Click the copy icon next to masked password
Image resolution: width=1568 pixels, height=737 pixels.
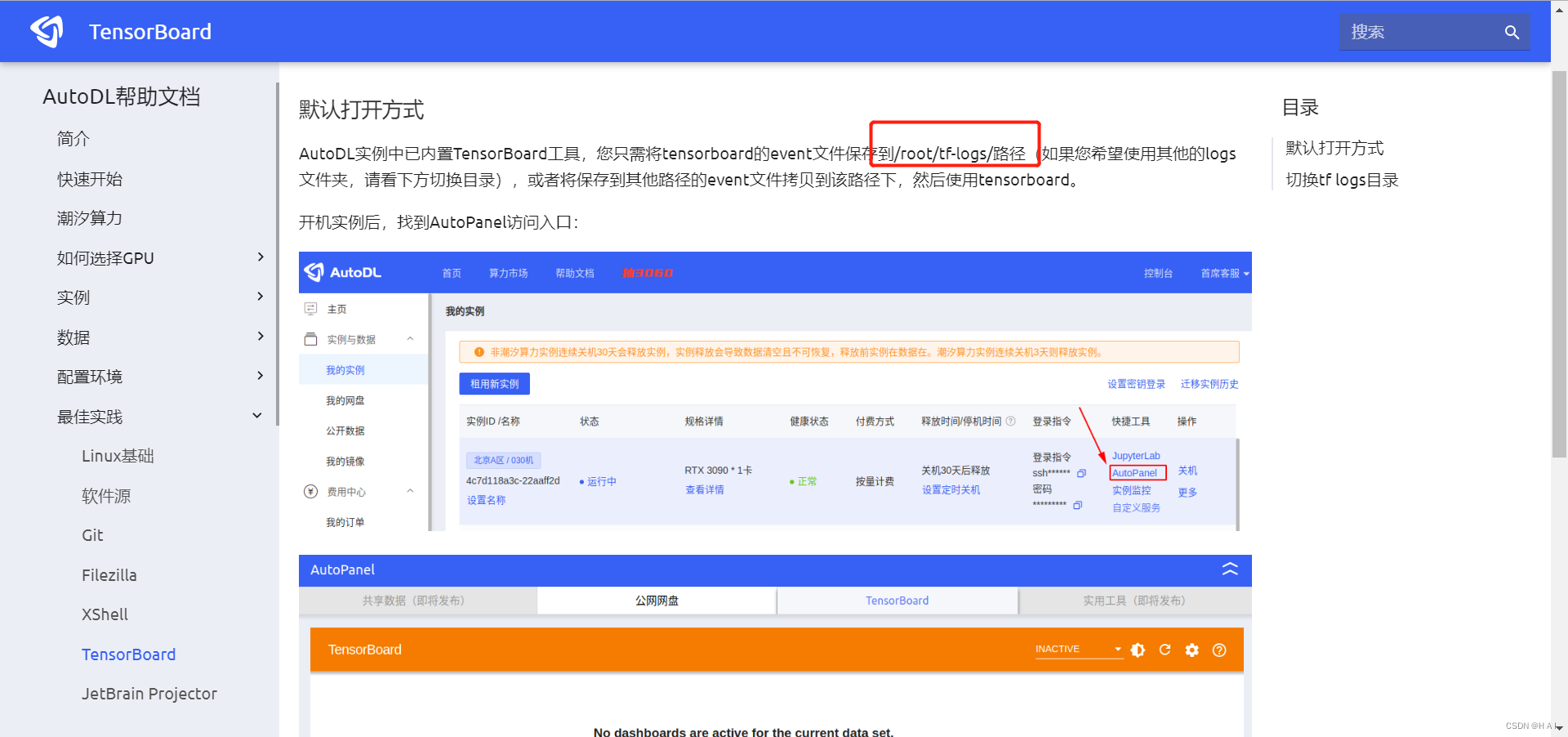1077,505
